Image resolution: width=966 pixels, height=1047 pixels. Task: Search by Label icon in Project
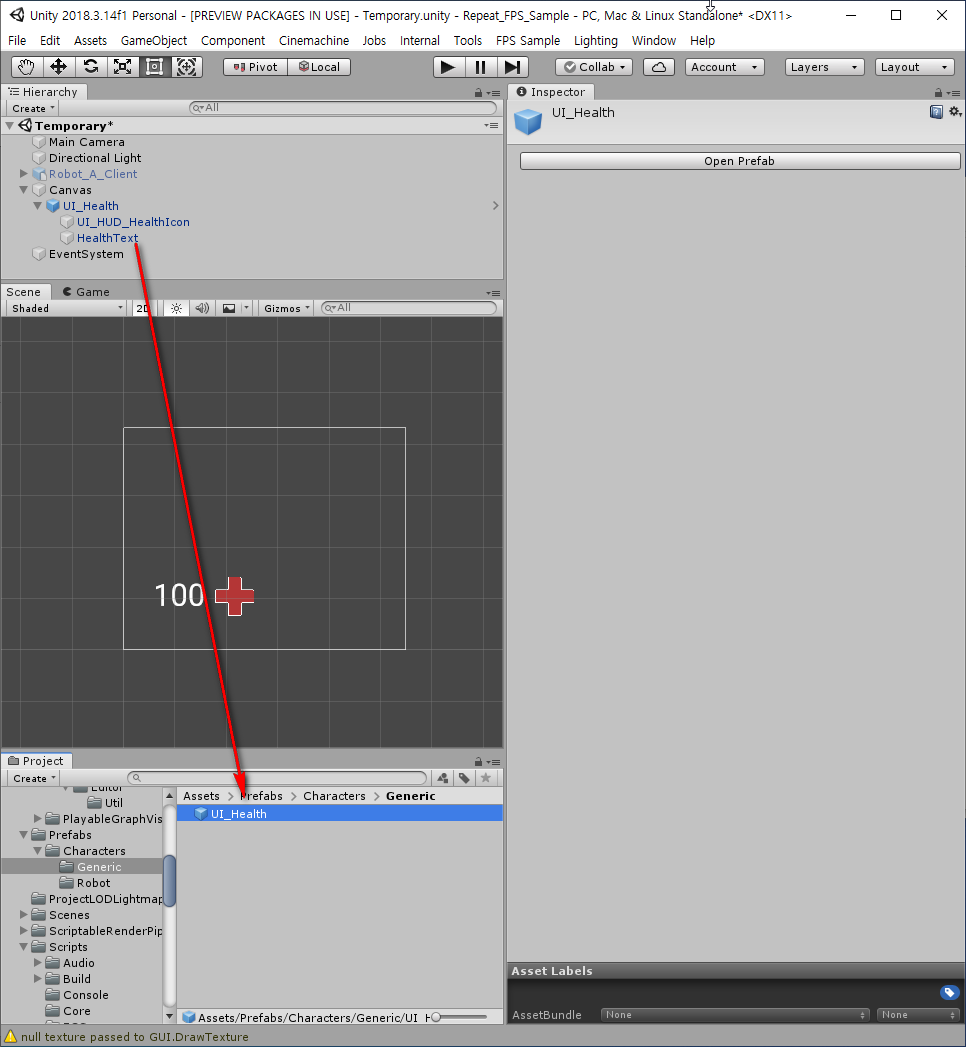point(465,778)
